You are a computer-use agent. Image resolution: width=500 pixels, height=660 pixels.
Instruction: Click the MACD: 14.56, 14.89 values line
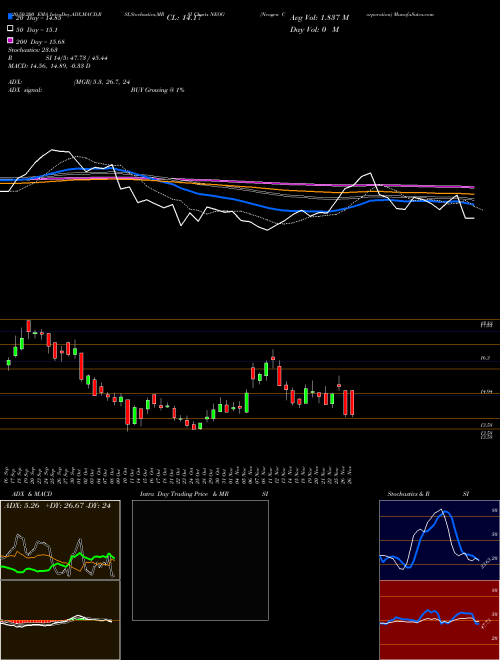click(49, 66)
